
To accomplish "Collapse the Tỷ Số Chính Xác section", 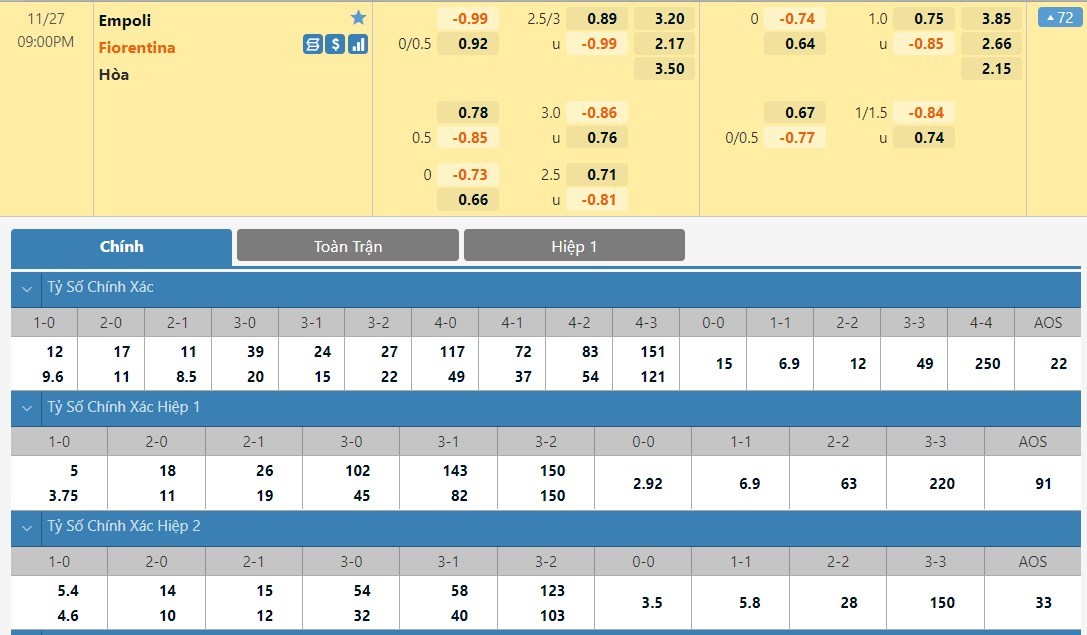I will pos(26,288).
